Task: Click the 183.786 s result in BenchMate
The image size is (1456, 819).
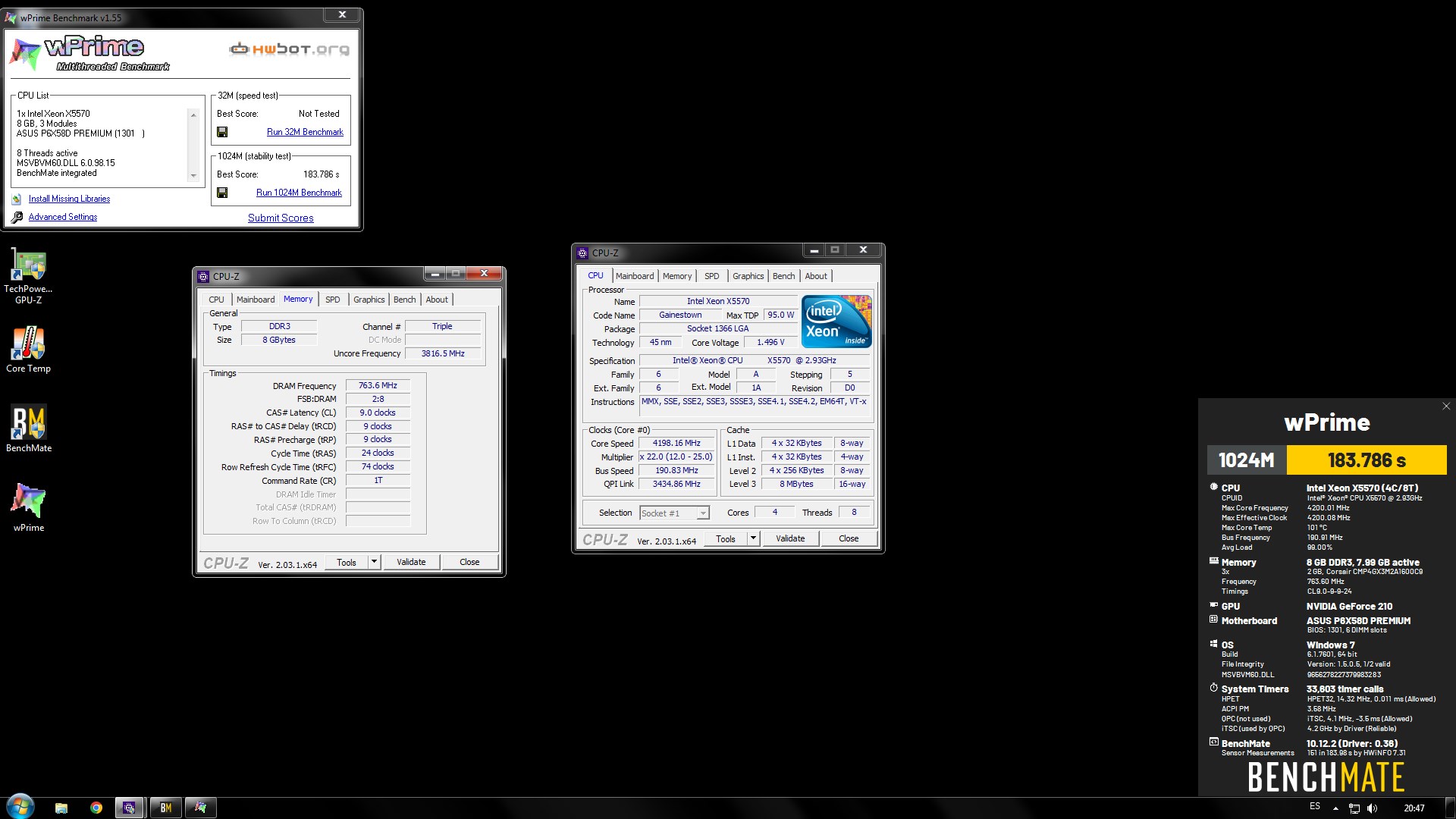Action: coord(1367,460)
